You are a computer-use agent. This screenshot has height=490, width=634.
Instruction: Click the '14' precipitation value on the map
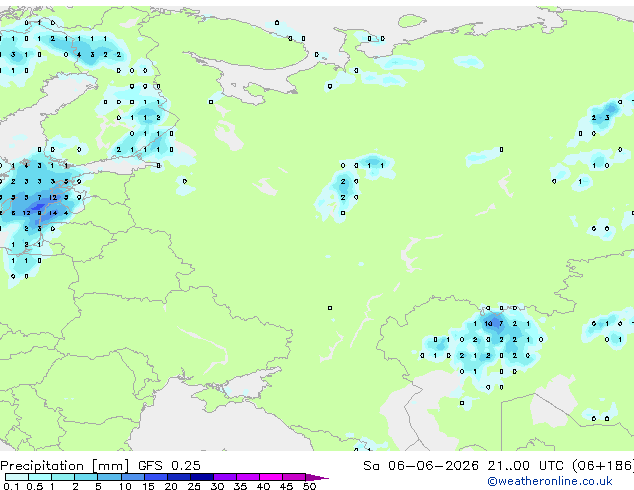53,213
